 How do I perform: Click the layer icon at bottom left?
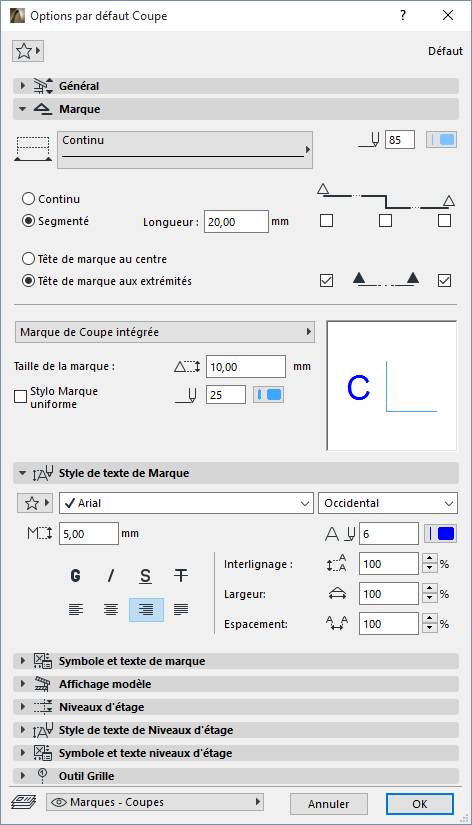(x=24, y=802)
